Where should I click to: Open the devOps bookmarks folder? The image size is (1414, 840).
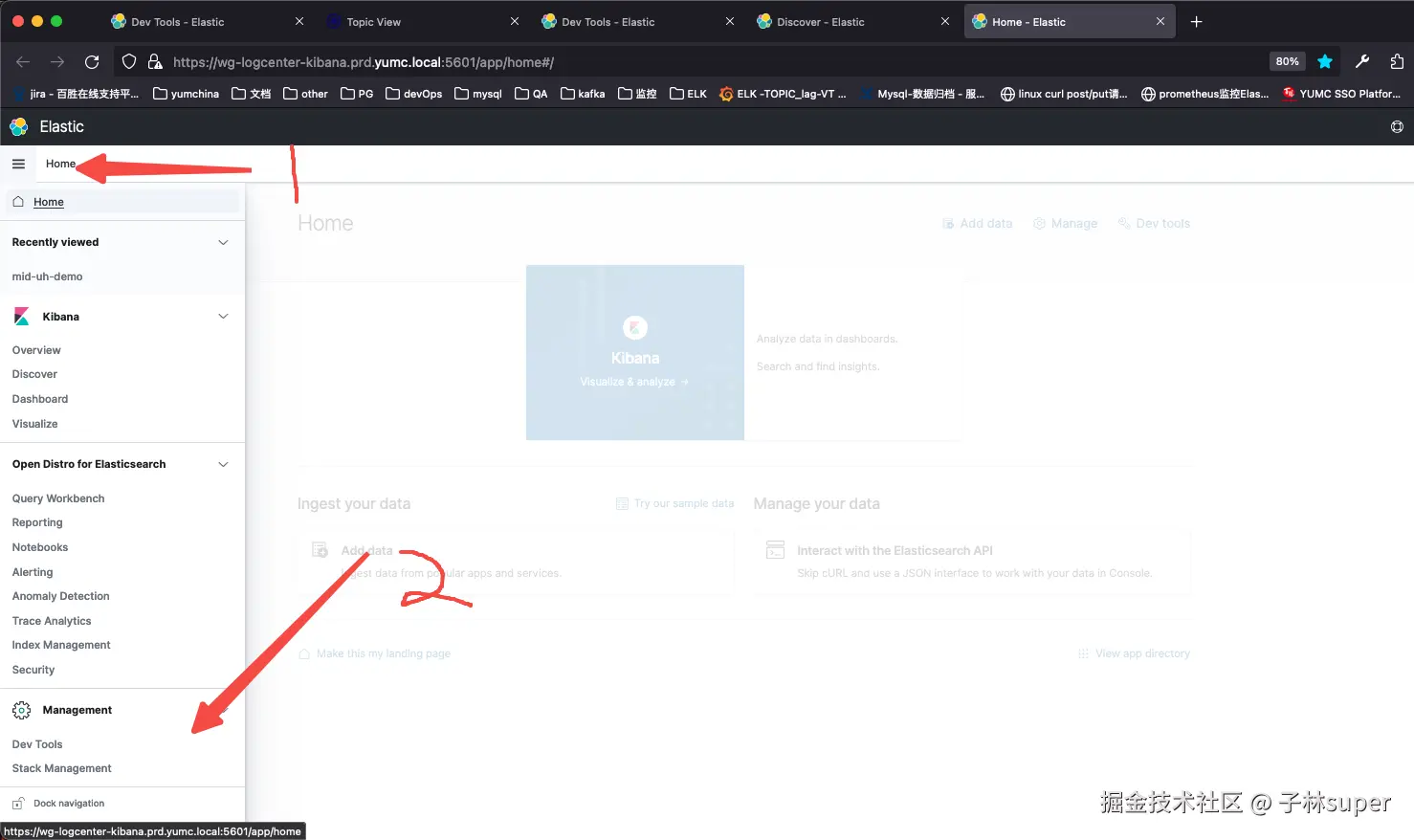(413, 94)
